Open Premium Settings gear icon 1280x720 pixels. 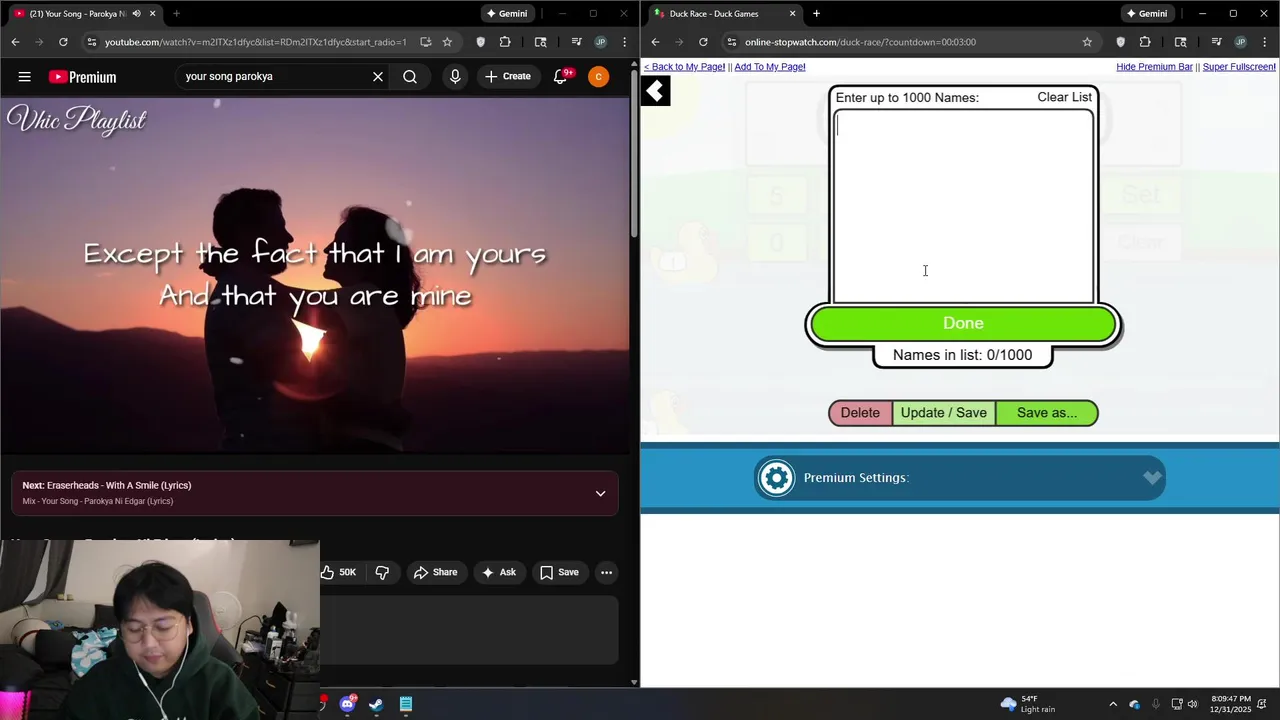(x=776, y=478)
